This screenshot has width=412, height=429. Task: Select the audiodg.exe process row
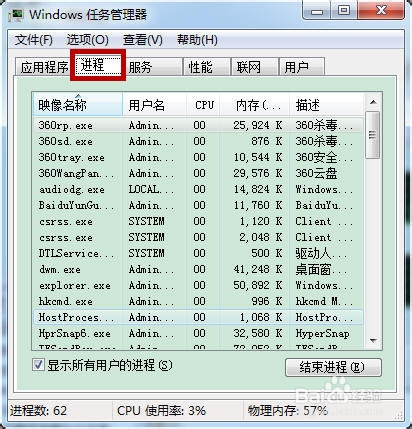point(198,189)
